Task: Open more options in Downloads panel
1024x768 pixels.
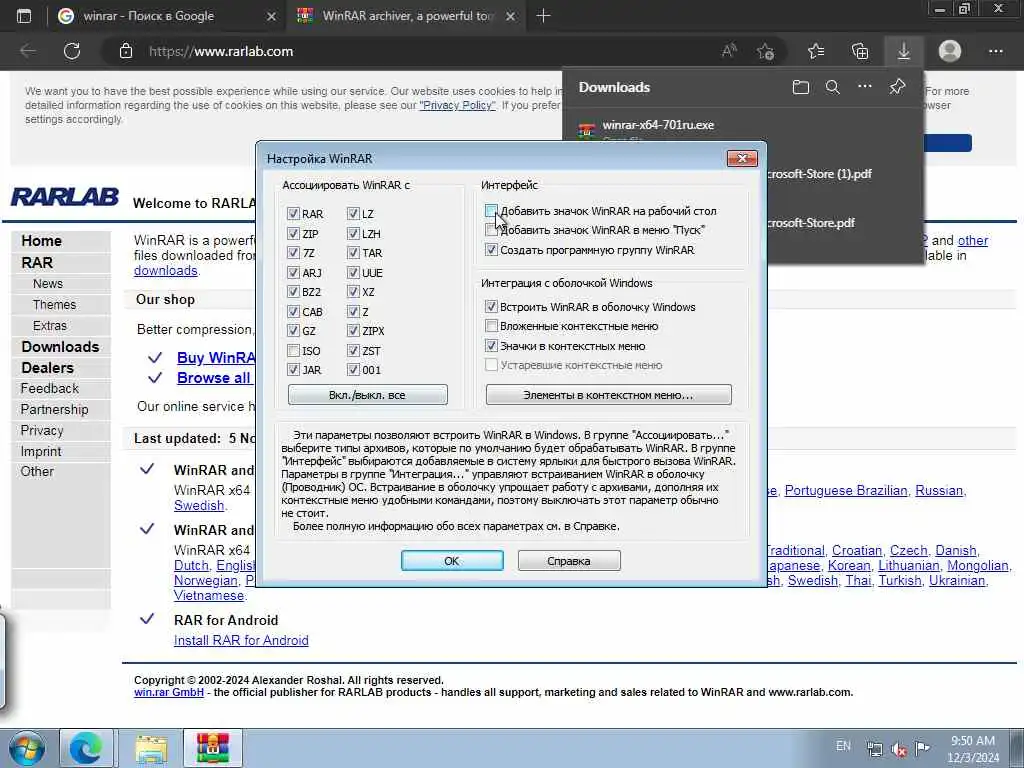Action: (865, 86)
